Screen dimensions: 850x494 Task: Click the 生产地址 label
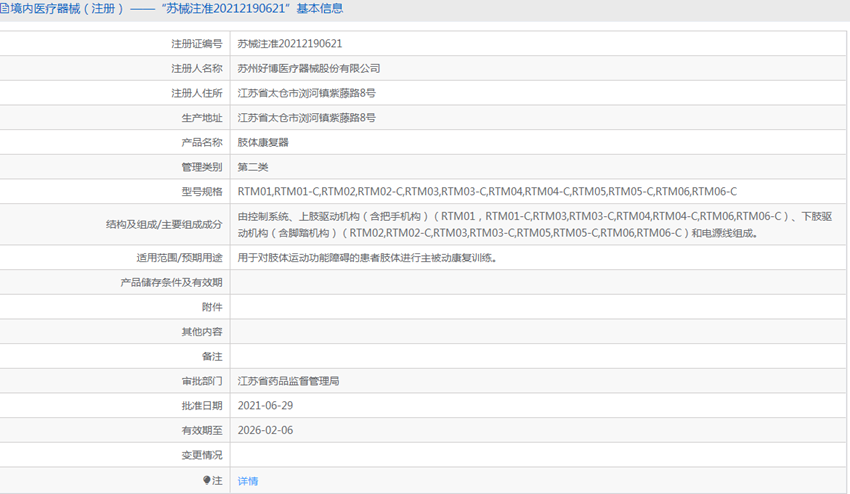pyautogui.click(x=202, y=118)
